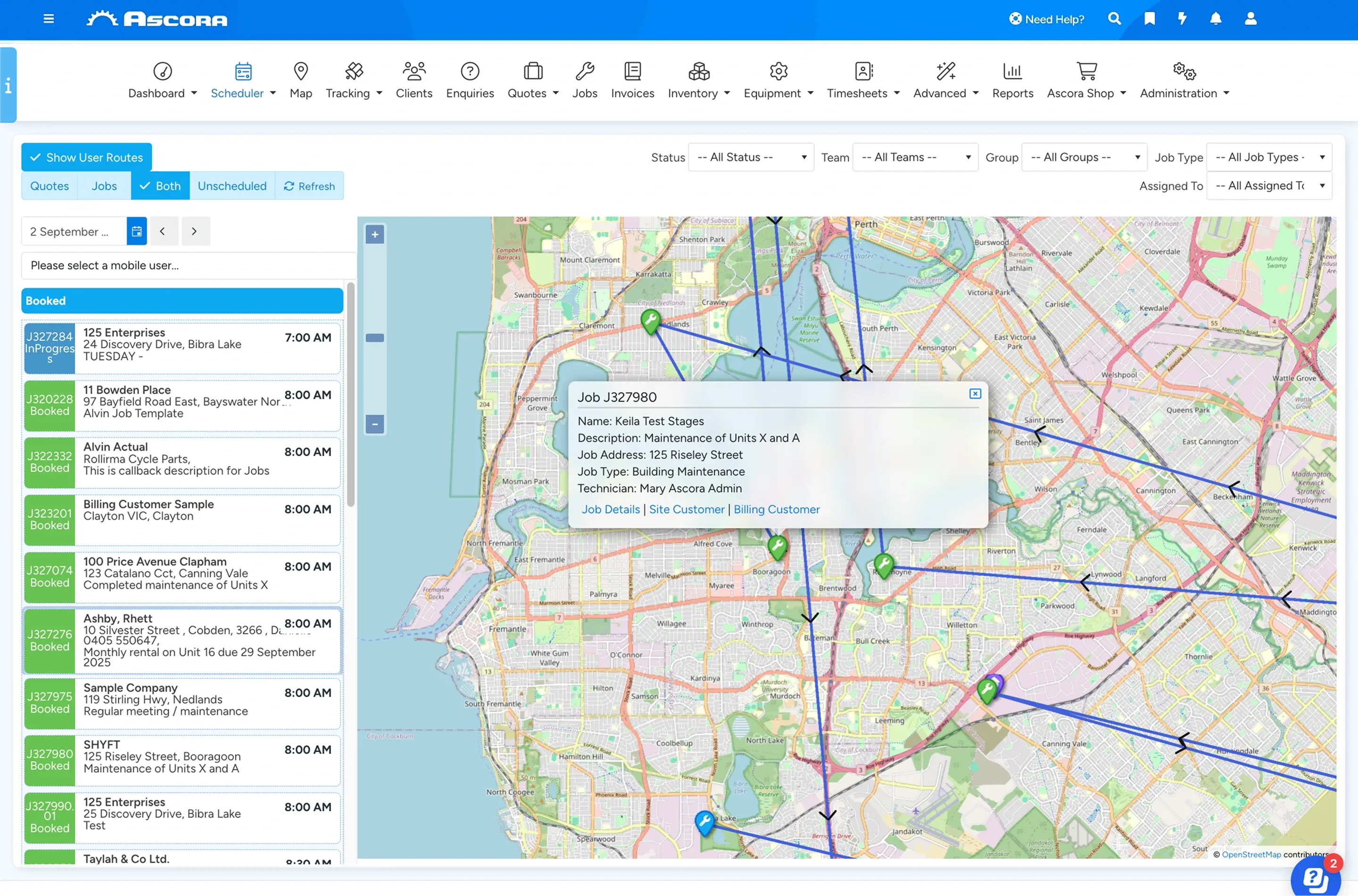This screenshot has height=896, width=1358.
Task: Open Site Customer in the popup
Action: [x=687, y=509]
